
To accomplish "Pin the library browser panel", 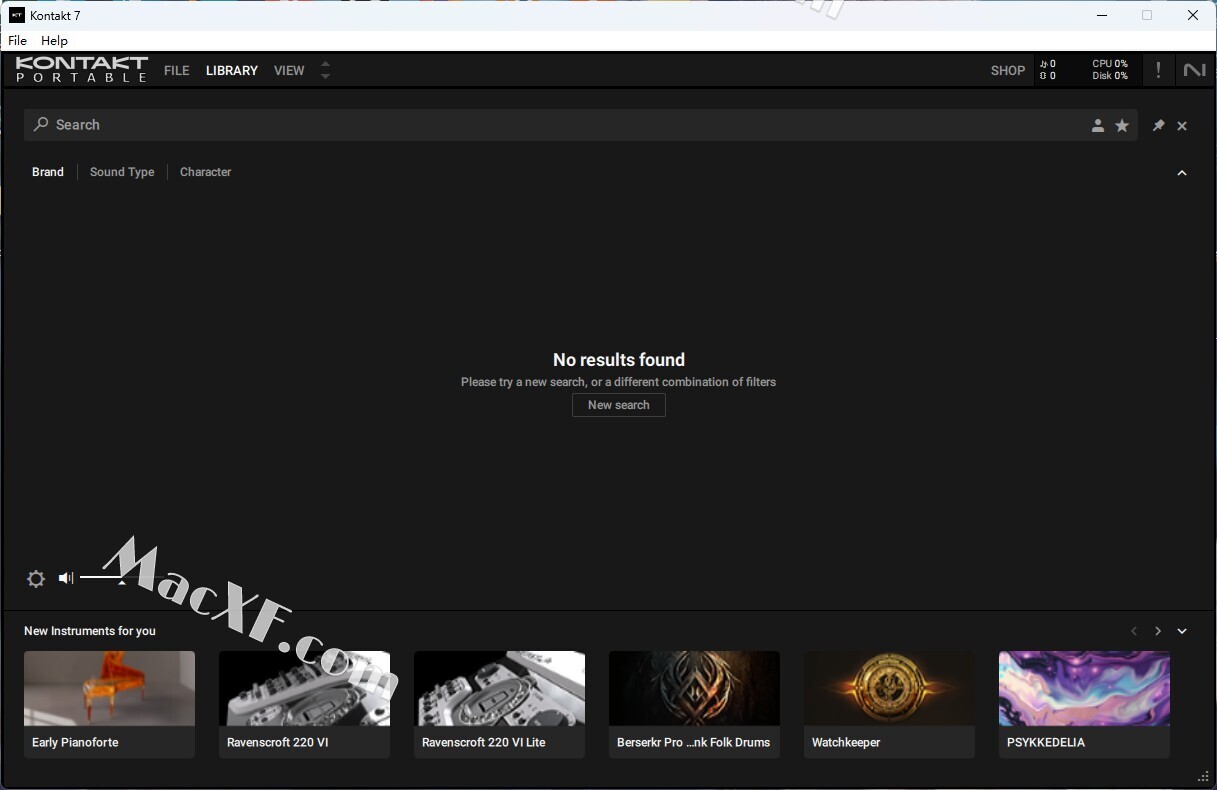I will click(1158, 125).
